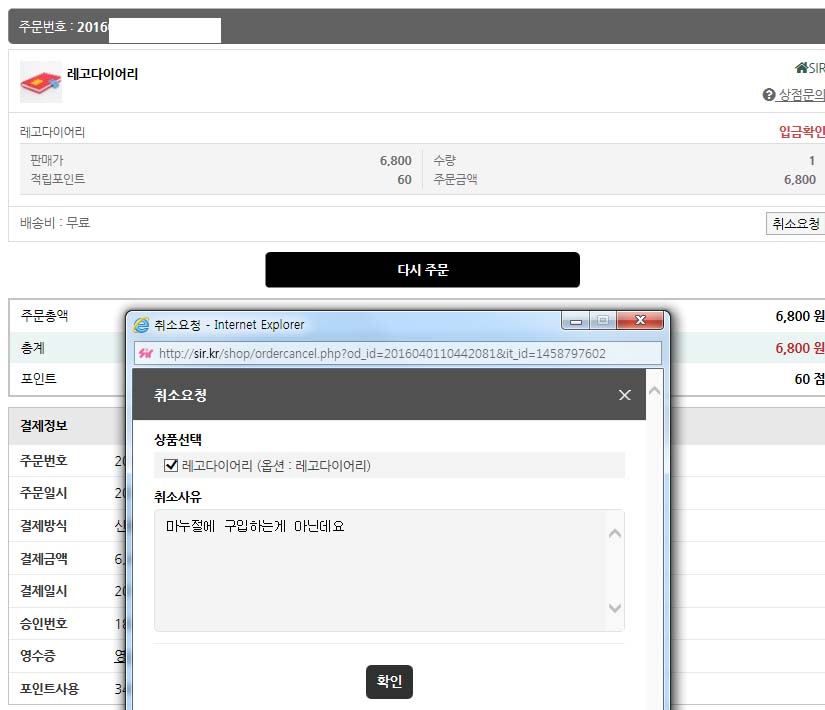The width and height of the screenshot is (825, 710).
Task: Click the SIR home icon
Action: click(801, 68)
